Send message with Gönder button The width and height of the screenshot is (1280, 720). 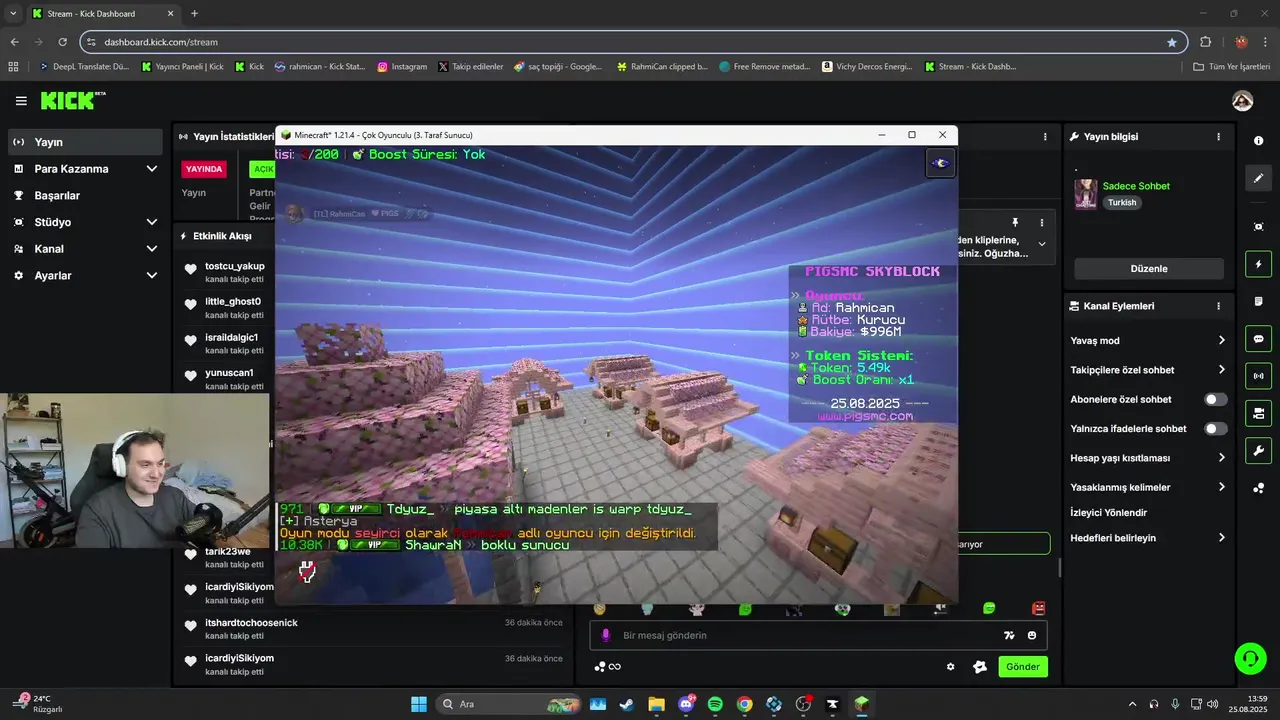click(1023, 667)
